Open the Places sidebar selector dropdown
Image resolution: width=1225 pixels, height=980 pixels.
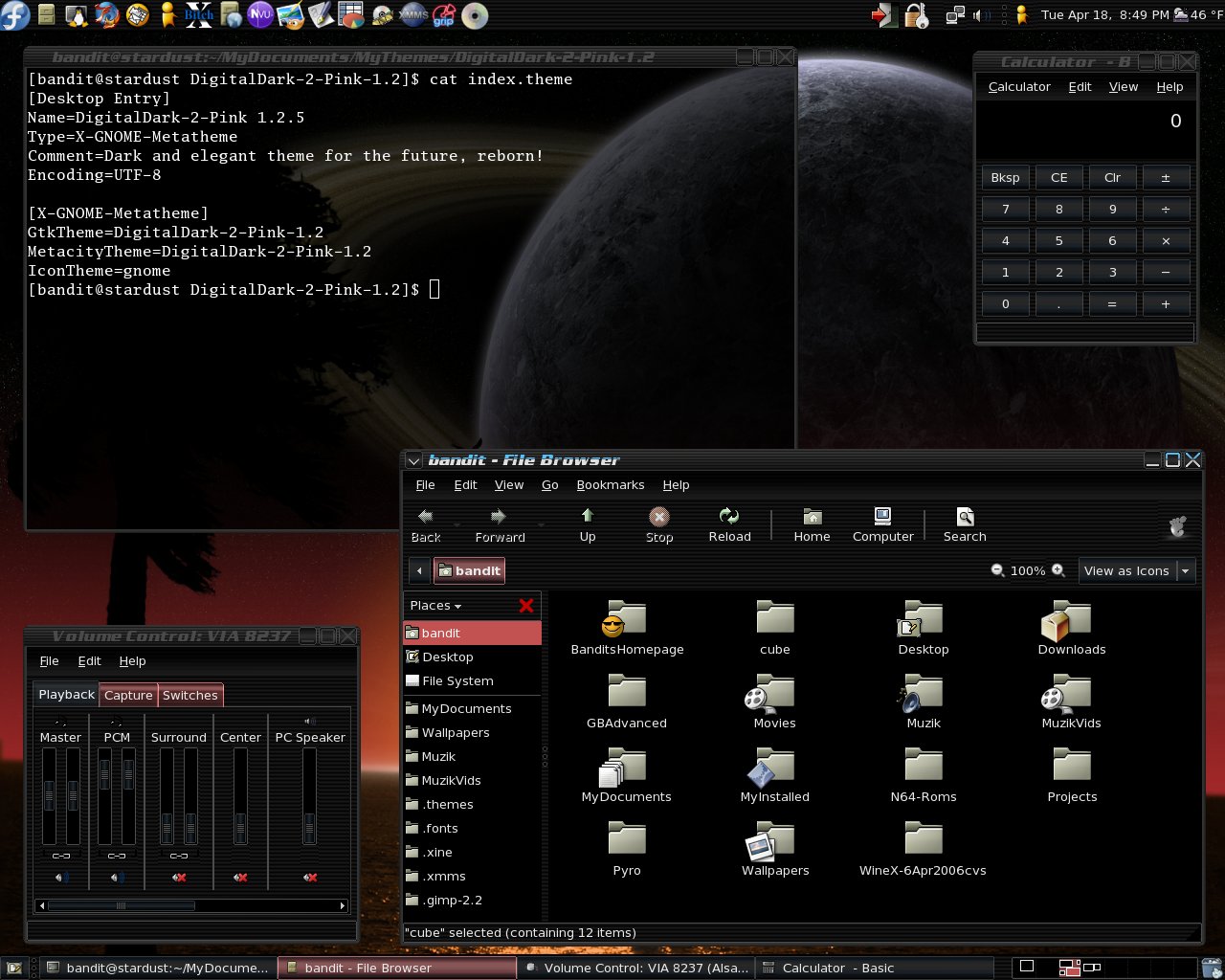[x=435, y=606]
